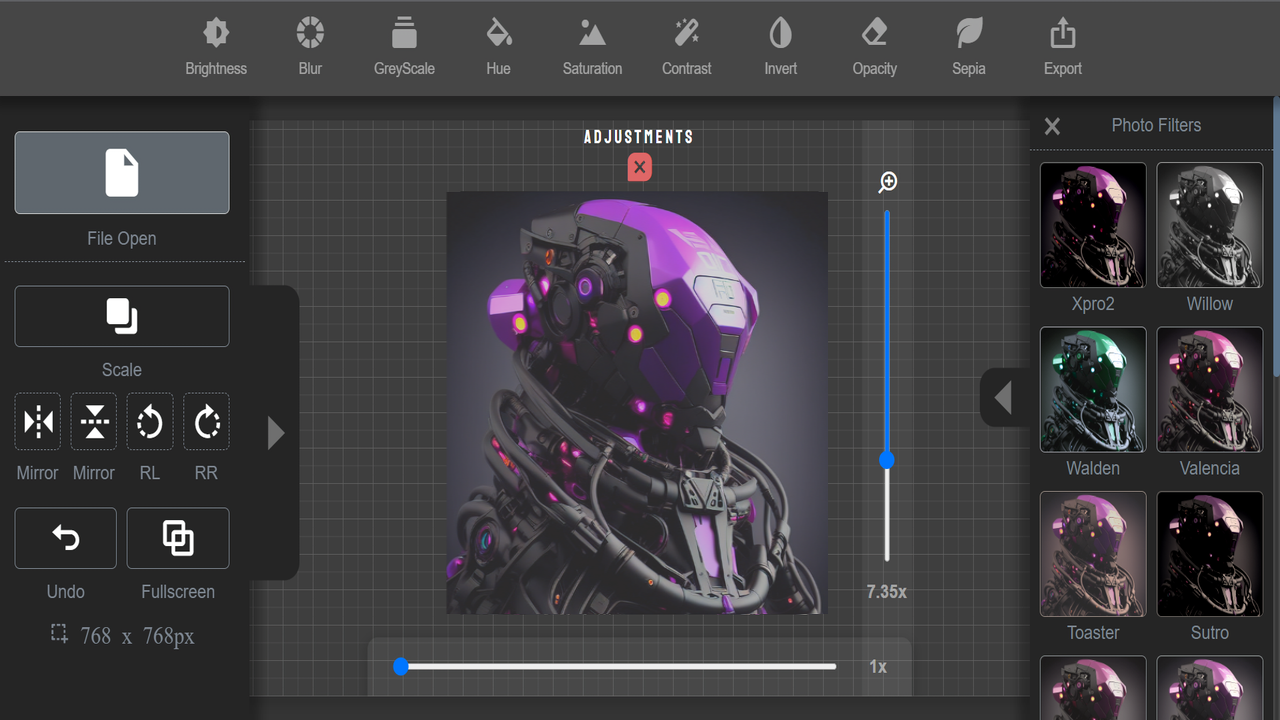Open a file using File Open
This screenshot has width=1280, height=720.
(121, 172)
